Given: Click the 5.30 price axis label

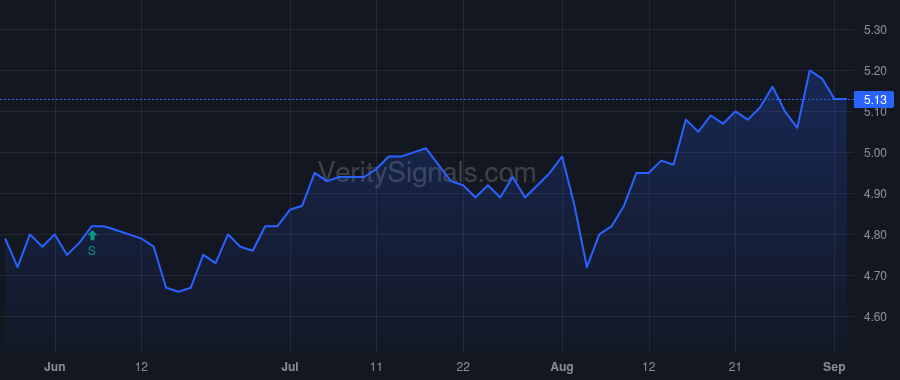Looking at the screenshot, I should (x=875, y=30).
